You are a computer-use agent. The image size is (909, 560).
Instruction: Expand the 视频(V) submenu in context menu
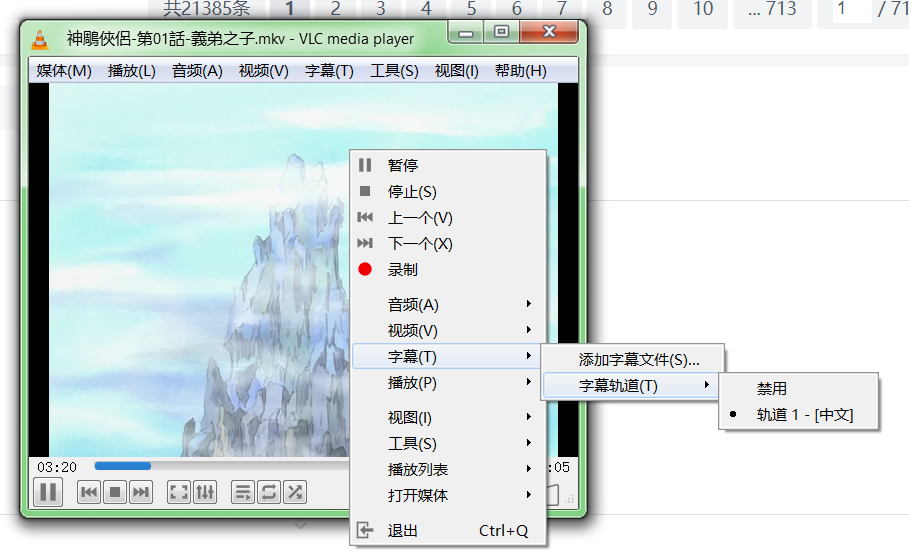[x=448, y=330]
